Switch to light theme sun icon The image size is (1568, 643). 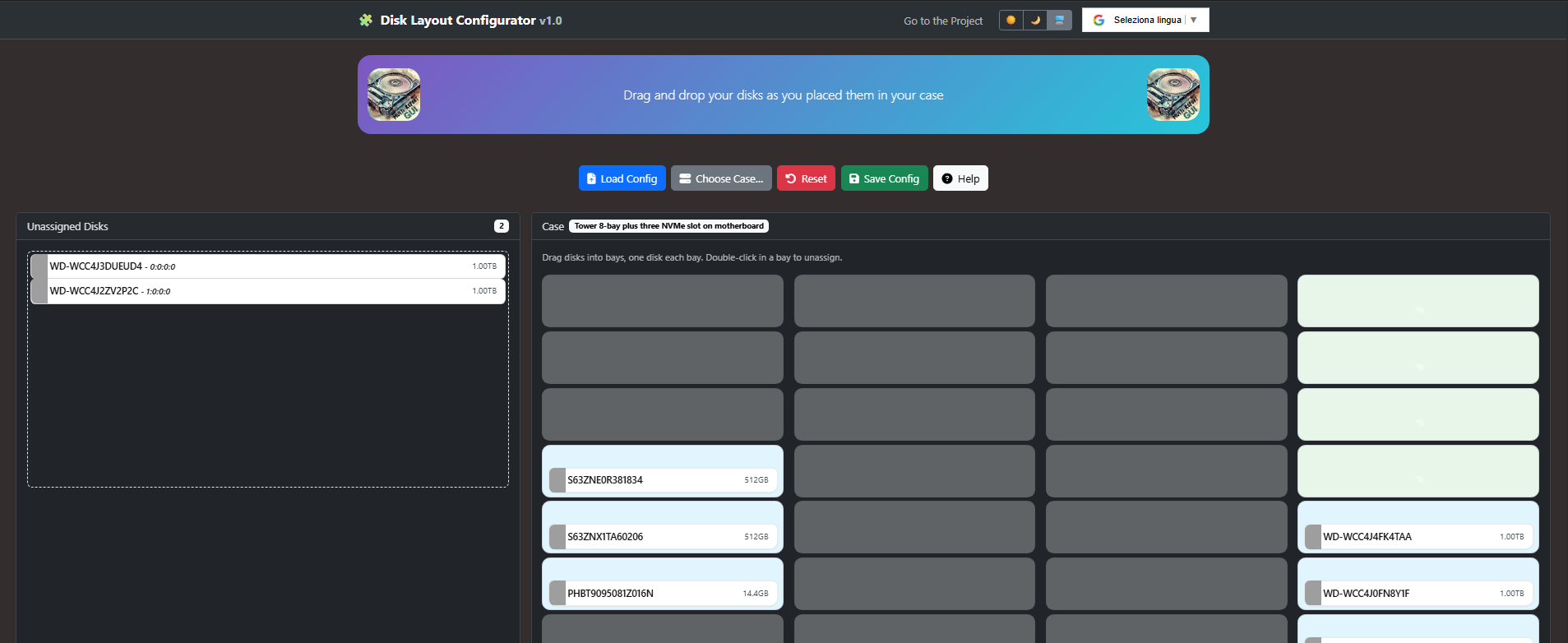pyautogui.click(x=1011, y=20)
